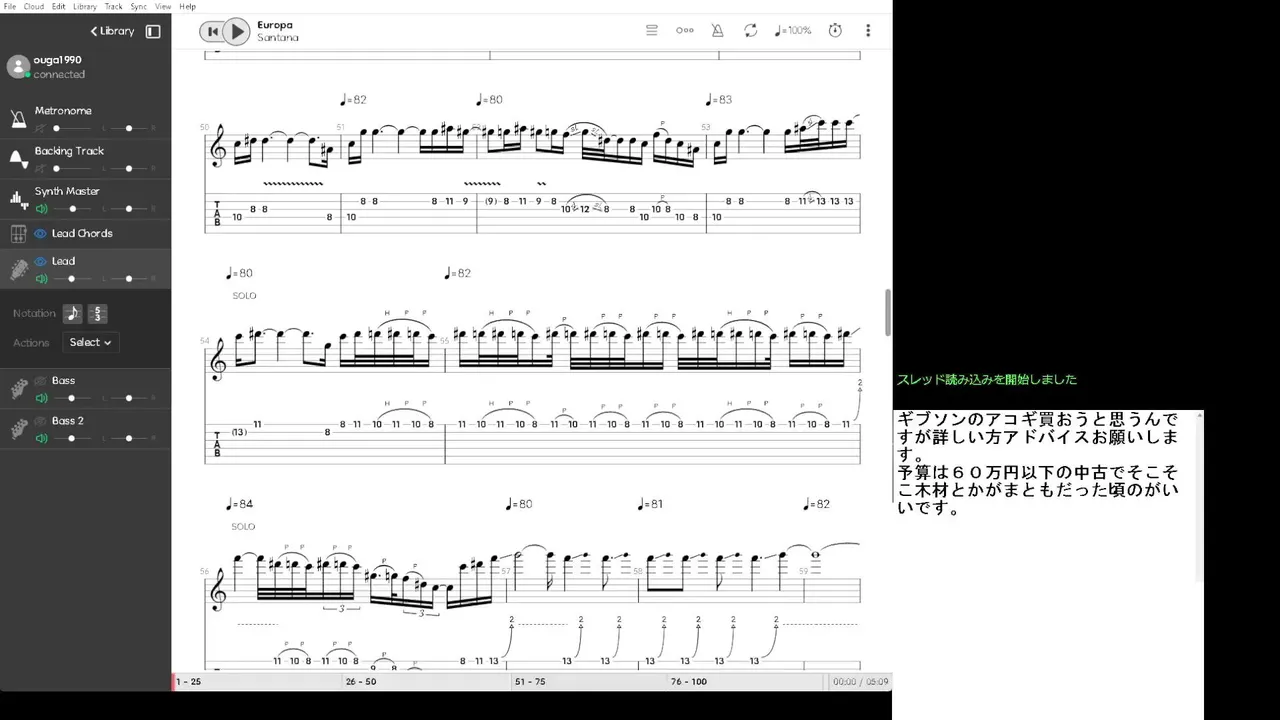Open the vertical three-dot more menu
Image resolution: width=1280 pixels, height=720 pixels.
click(868, 31)
